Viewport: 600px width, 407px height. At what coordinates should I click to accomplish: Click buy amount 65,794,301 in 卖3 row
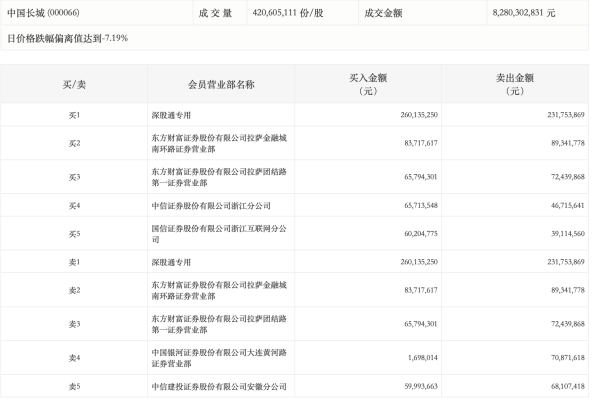(x=421, y=324)
